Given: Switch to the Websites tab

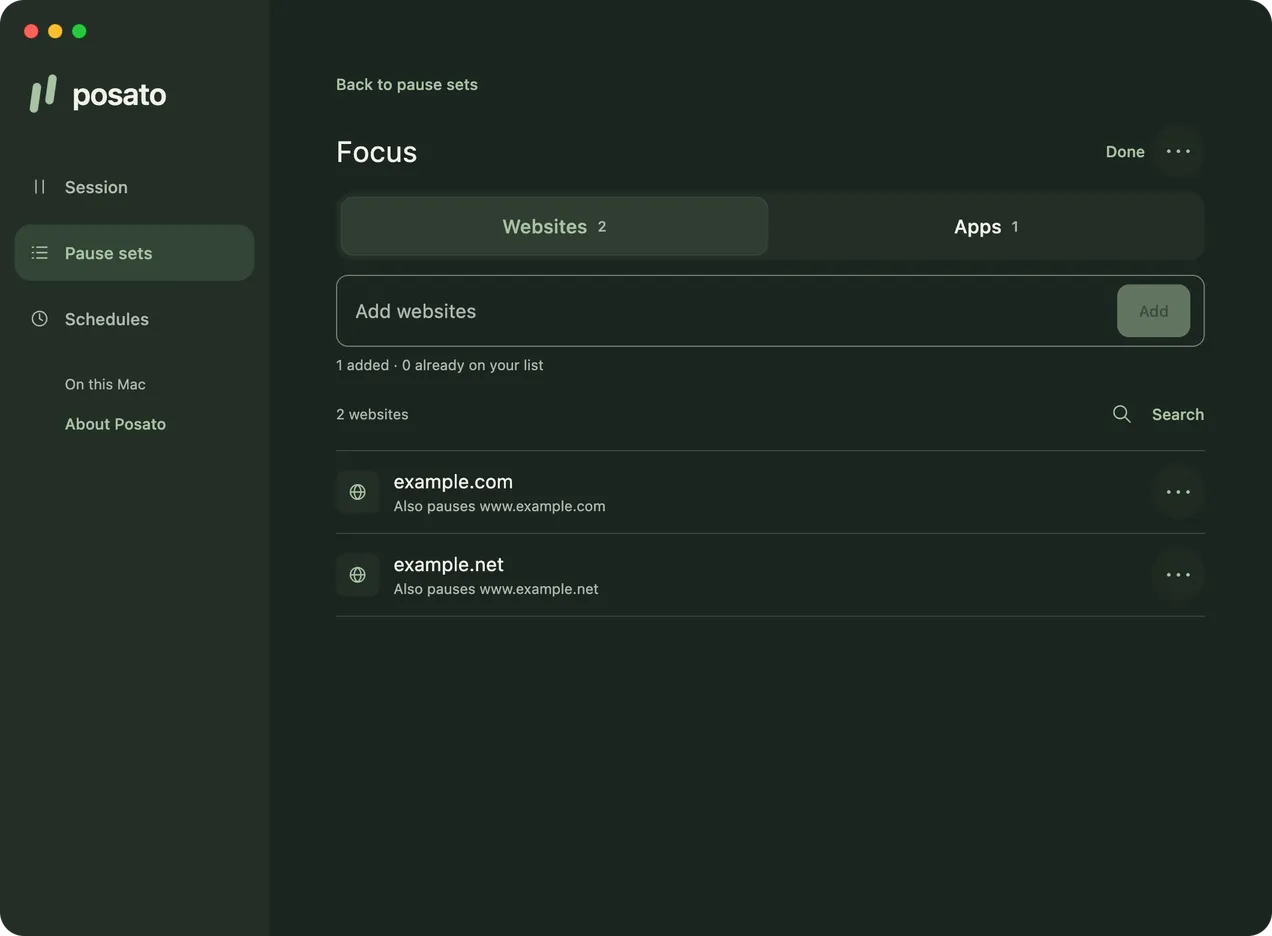Looking at the screenshot, I should (554, 226).
